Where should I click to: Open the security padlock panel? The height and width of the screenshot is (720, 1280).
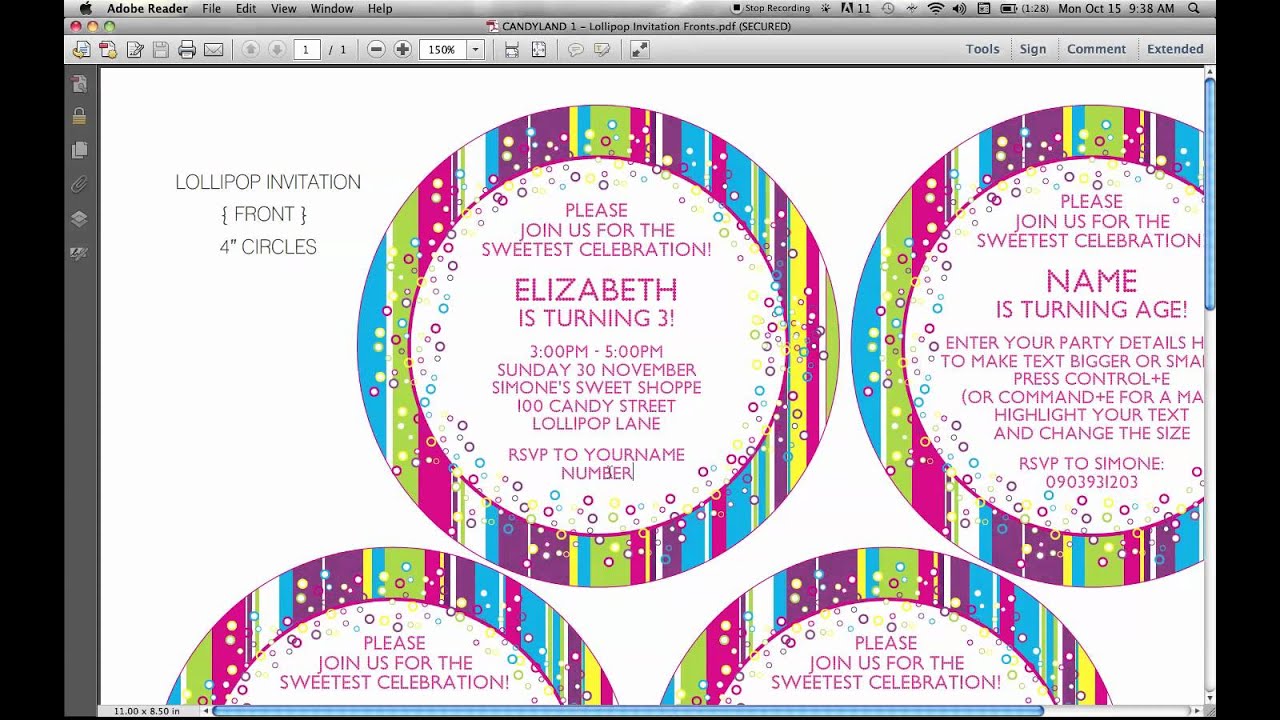pyautogui.click(x=79, y=117)
